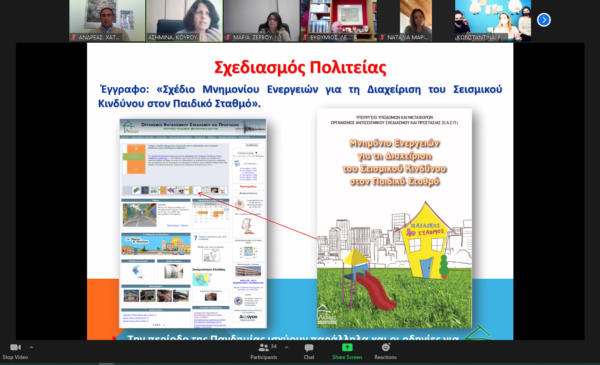
Task: Click the muted mic icon on ΕΥΘΥΜΙΟΣ thumbnail
Action: (305, 37)
